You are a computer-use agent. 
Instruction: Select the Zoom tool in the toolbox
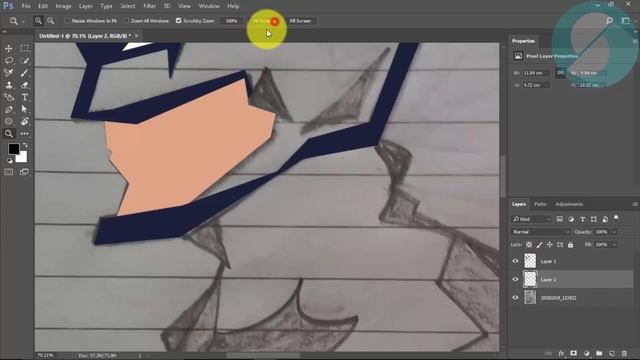(x=9, y=133)
